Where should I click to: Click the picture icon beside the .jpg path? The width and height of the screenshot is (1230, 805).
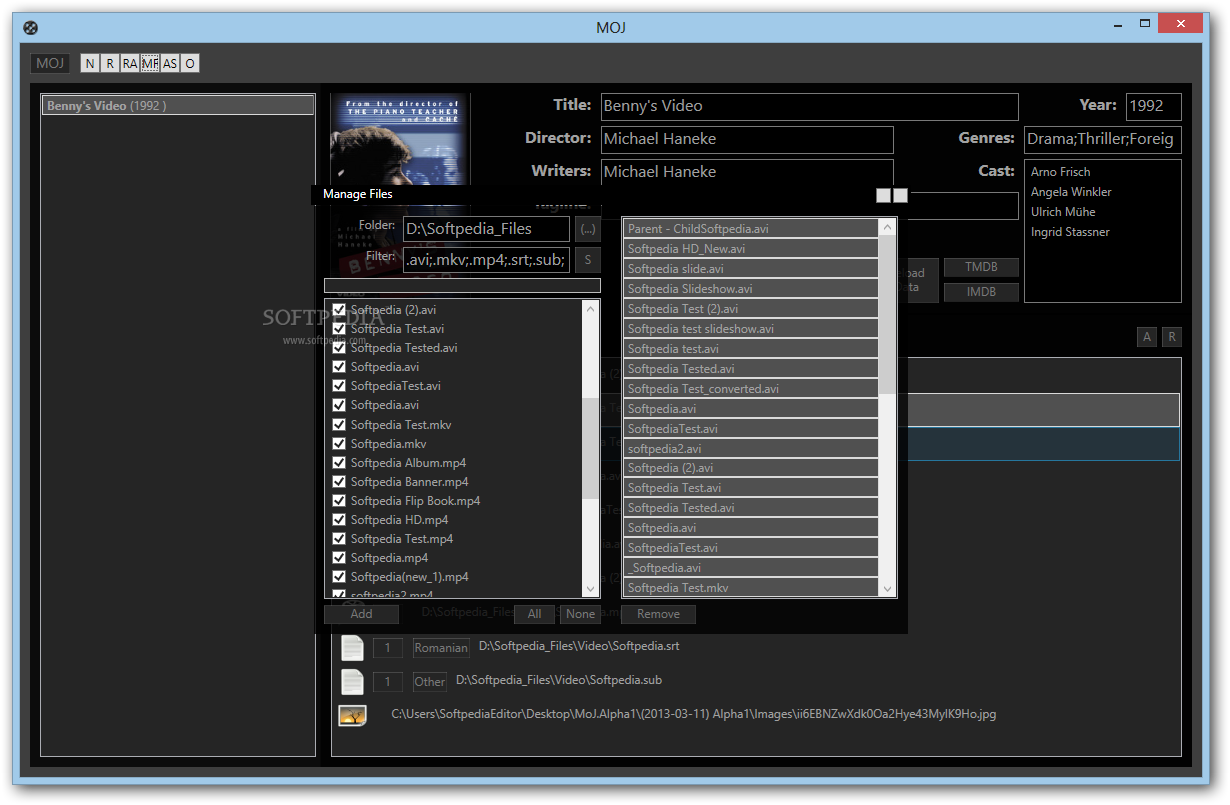pos(352,715)
